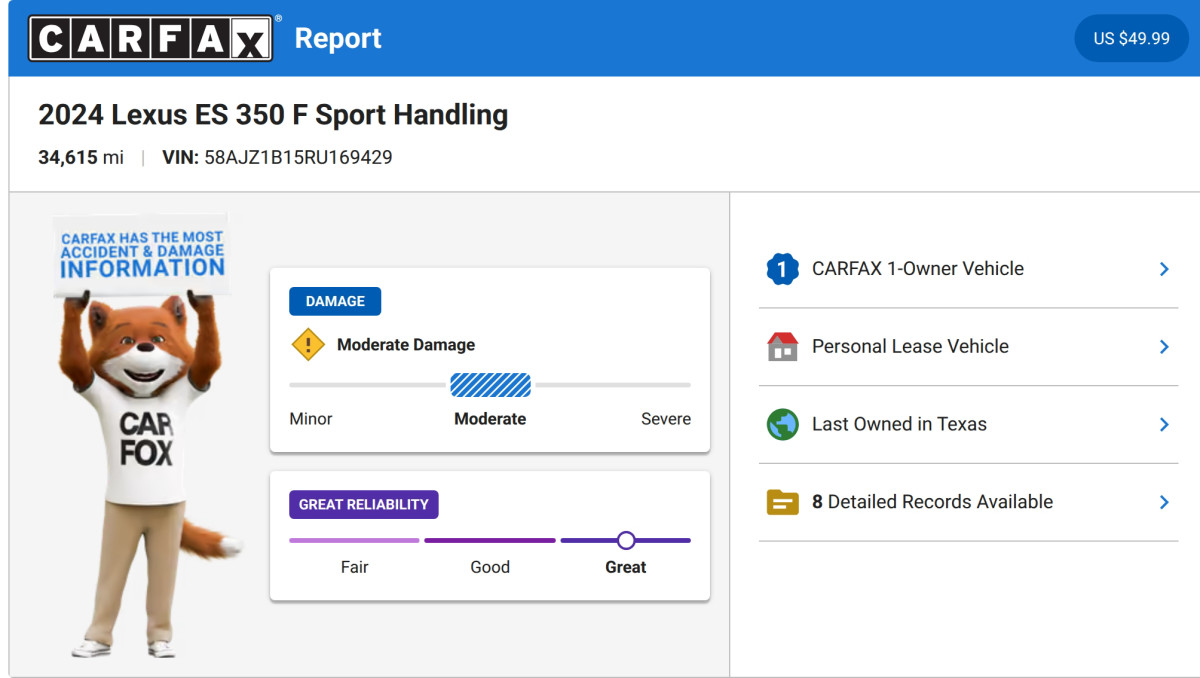Click the GREAT RELIABILITY badge
Image resolution: width=1200 pixels, height=678 pixels.
364,505
